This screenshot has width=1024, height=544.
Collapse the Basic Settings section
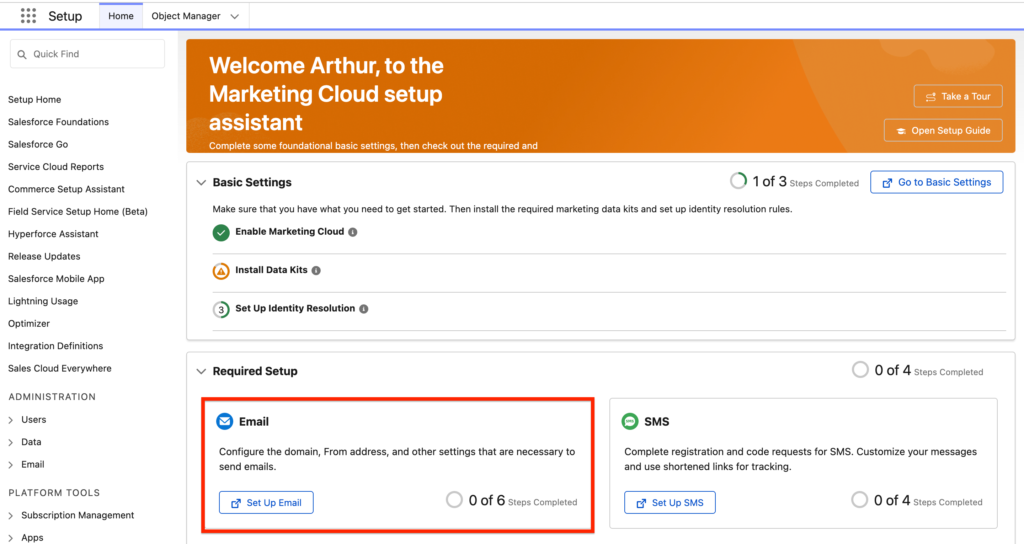(200, 183)
